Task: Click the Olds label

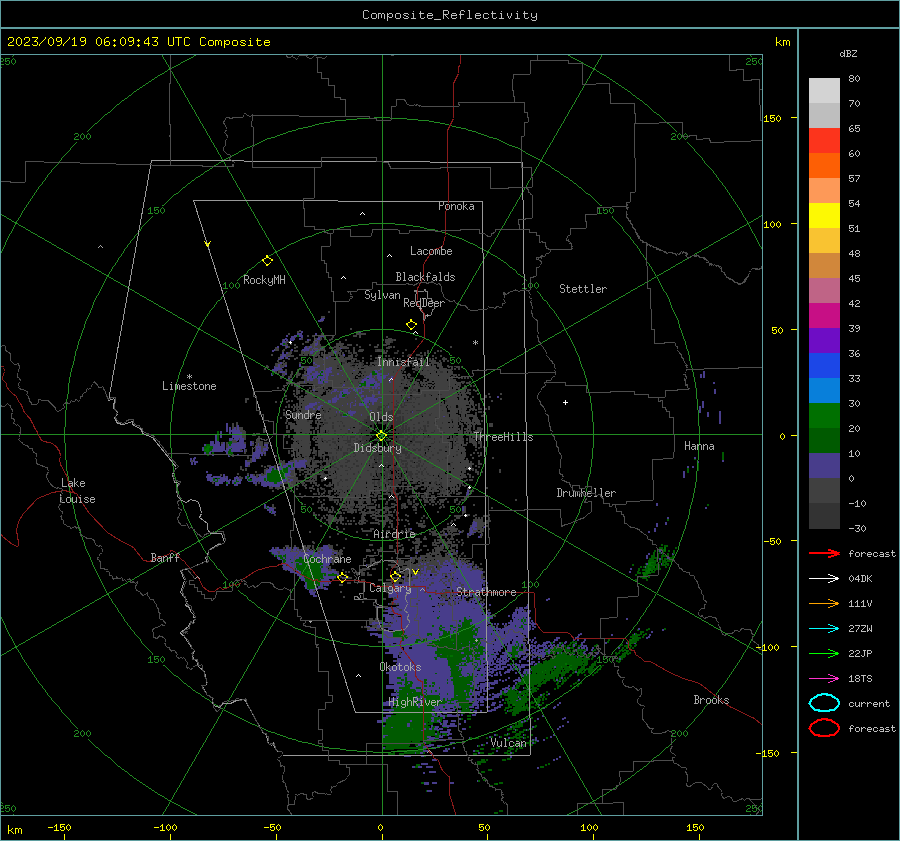Action: coord(381,417)
